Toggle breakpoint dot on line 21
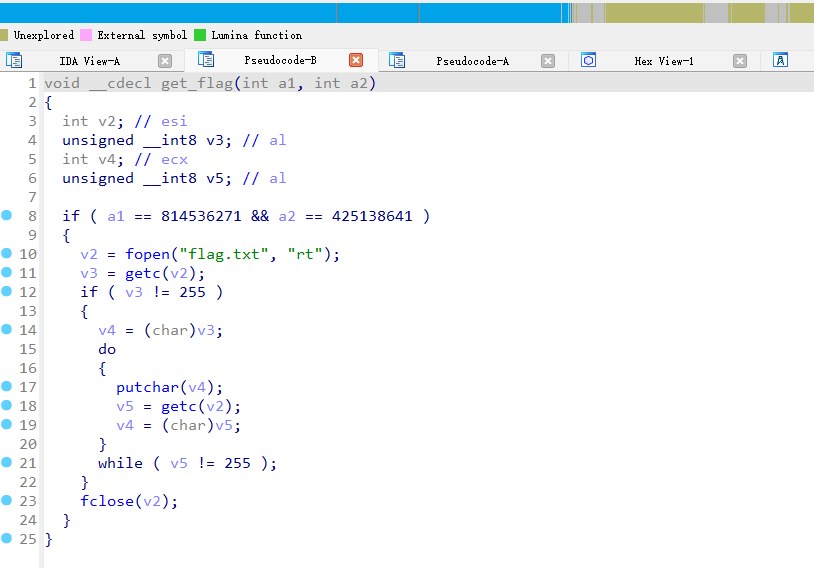The width and height of the screenshot is (814, 568). point(7,462)
